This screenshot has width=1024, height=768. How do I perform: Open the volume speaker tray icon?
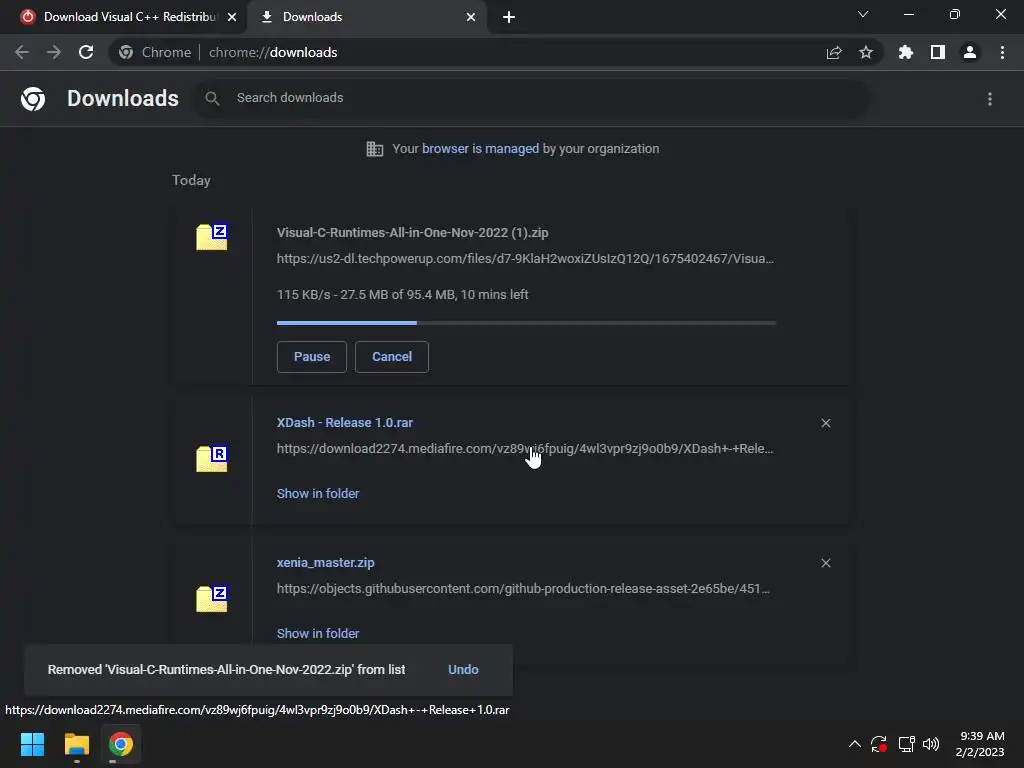(x=931, y=744)
